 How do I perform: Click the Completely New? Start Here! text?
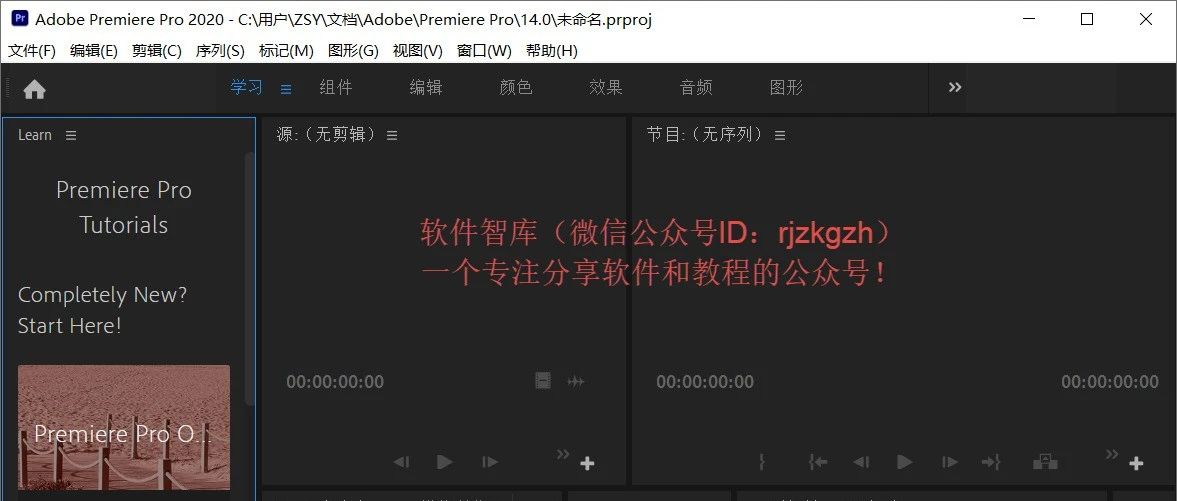coord(102,310)
